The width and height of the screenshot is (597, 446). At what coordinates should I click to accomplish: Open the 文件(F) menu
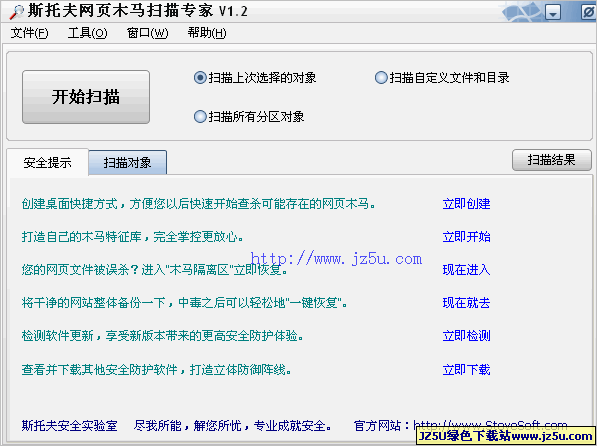point(29,33)
